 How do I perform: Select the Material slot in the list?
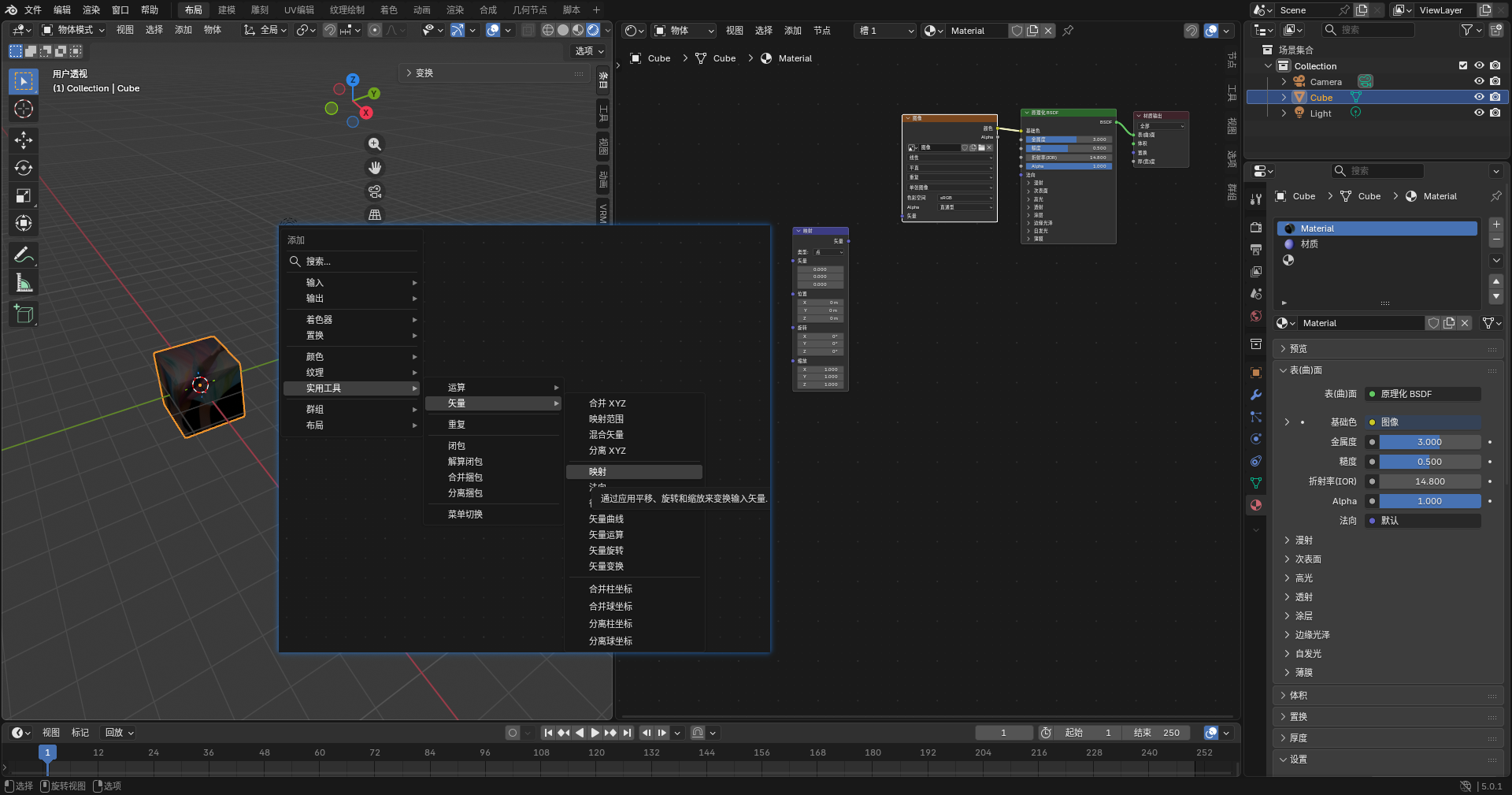1377,228
